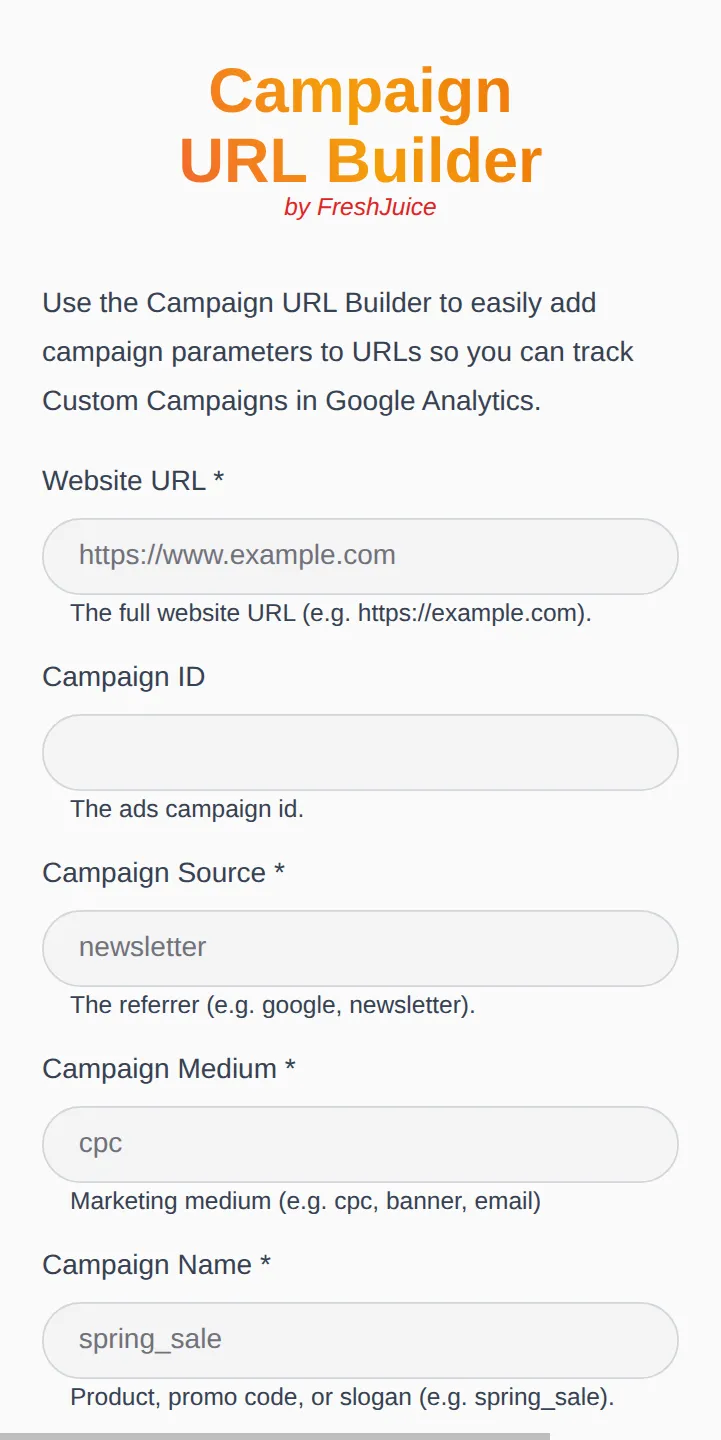The height and width of the screenshot is (1440, 721).
Task: Click the "Campaign Name *" label
Action: (x=157, y=1265)
